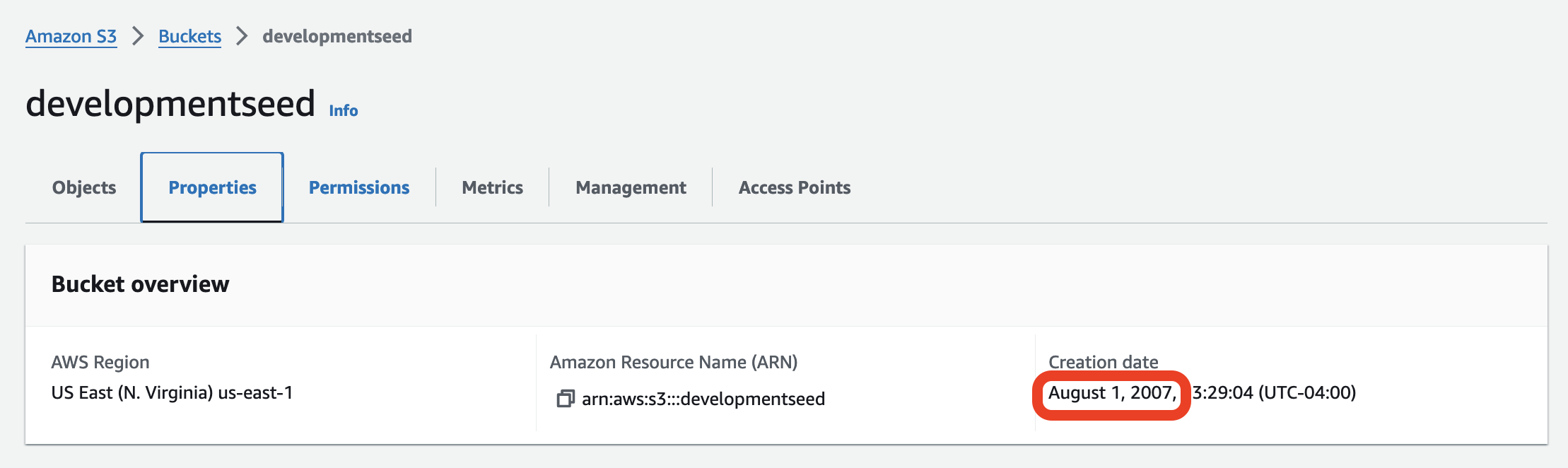1568x468 pixels.
Task: Click the Creation date label
Action: point(1103,362)
